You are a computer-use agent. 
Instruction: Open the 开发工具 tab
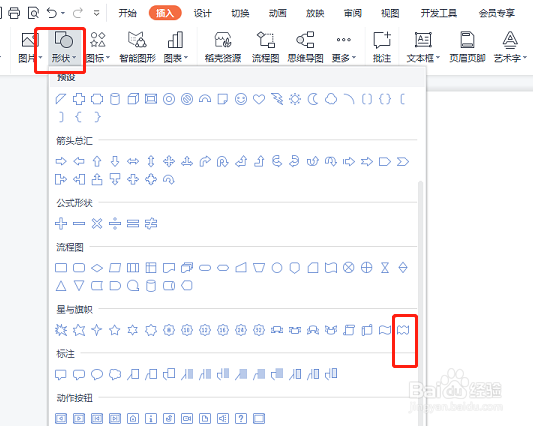(x=439, y=13)
